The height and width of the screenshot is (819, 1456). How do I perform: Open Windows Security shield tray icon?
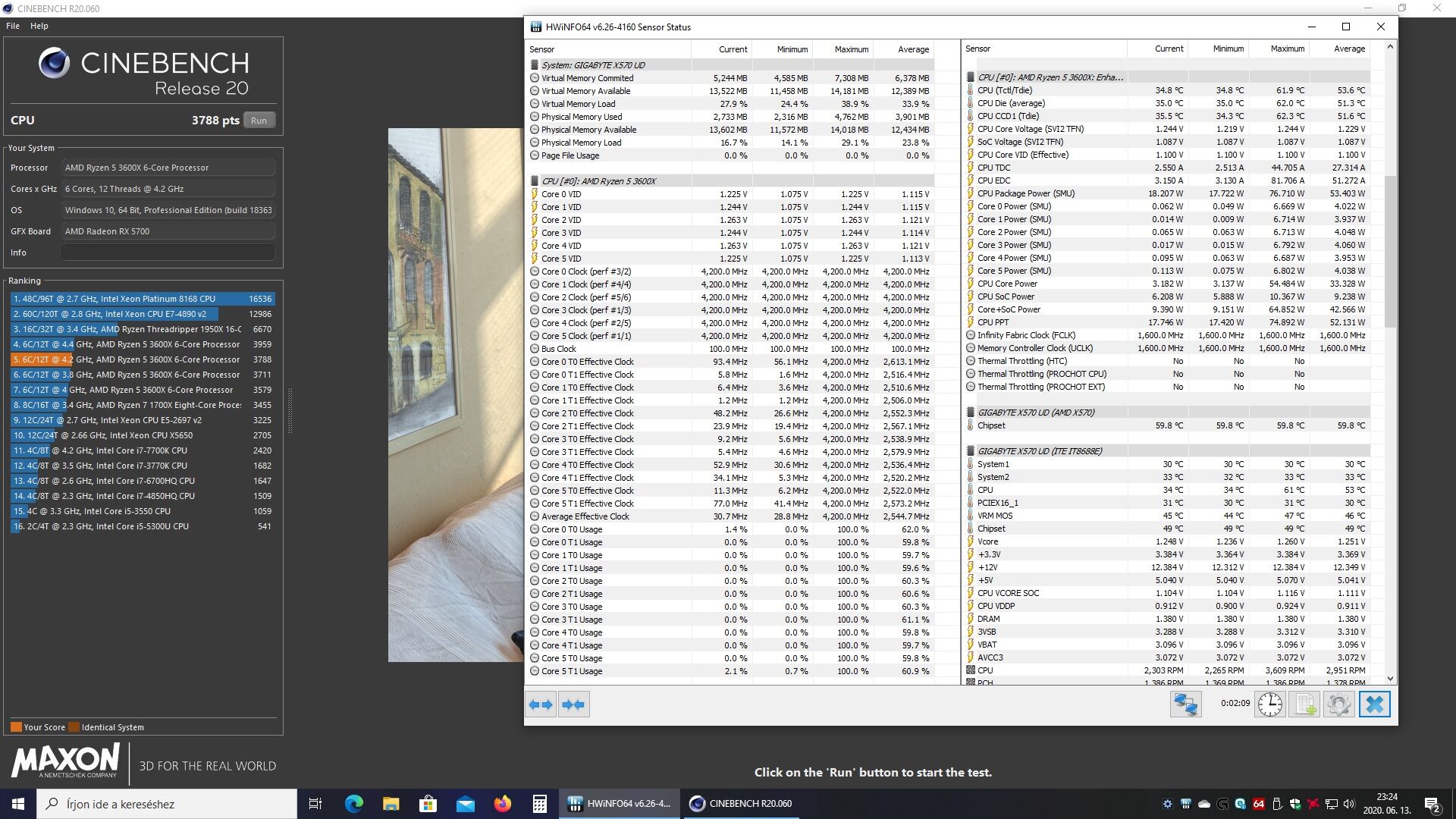(x=1295, y=804)
